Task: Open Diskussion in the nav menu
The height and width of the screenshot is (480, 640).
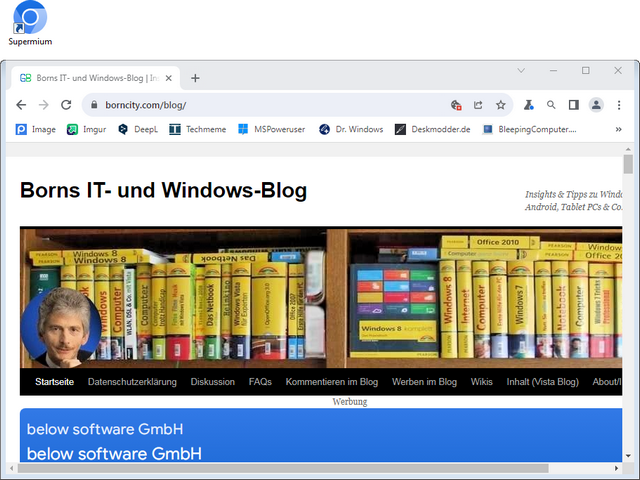Action: pos(213,382)
